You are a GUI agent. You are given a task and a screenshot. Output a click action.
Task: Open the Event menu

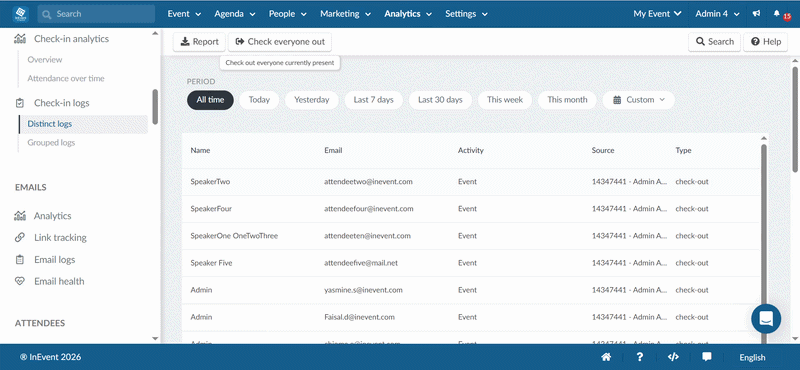click(184, 14)
